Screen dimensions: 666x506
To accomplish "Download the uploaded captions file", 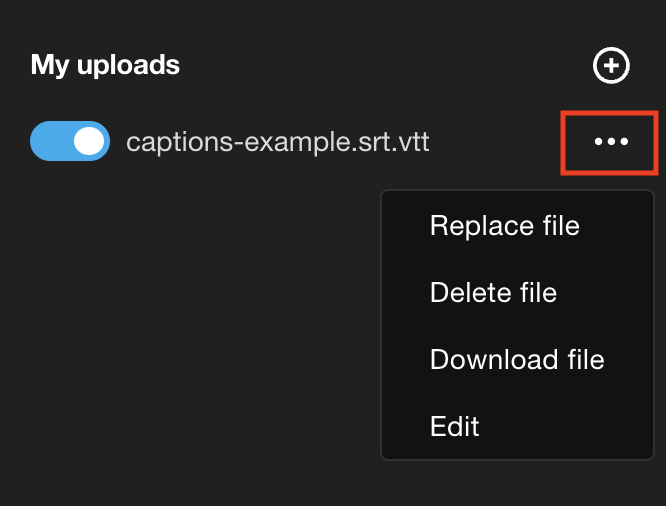I will coord(517,359).
